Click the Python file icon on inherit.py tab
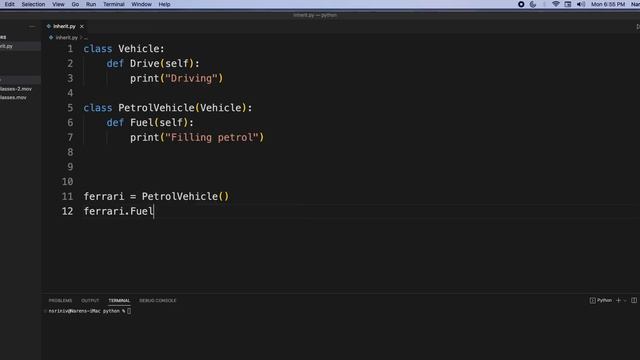Screen dimensions: 640x360 [49, 26]
